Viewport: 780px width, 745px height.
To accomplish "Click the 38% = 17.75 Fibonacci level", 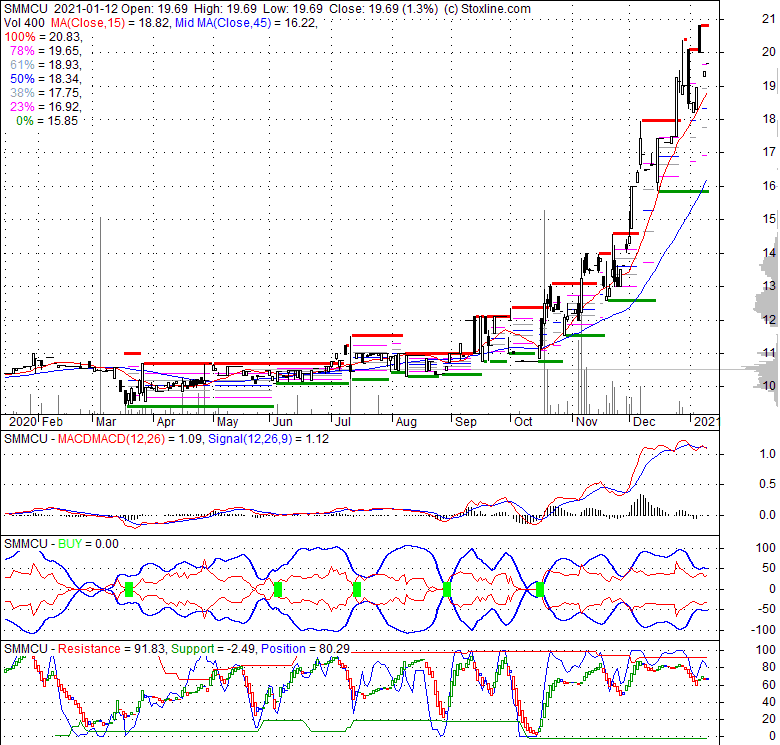I will pyautogui.click(x=46, y=93).
